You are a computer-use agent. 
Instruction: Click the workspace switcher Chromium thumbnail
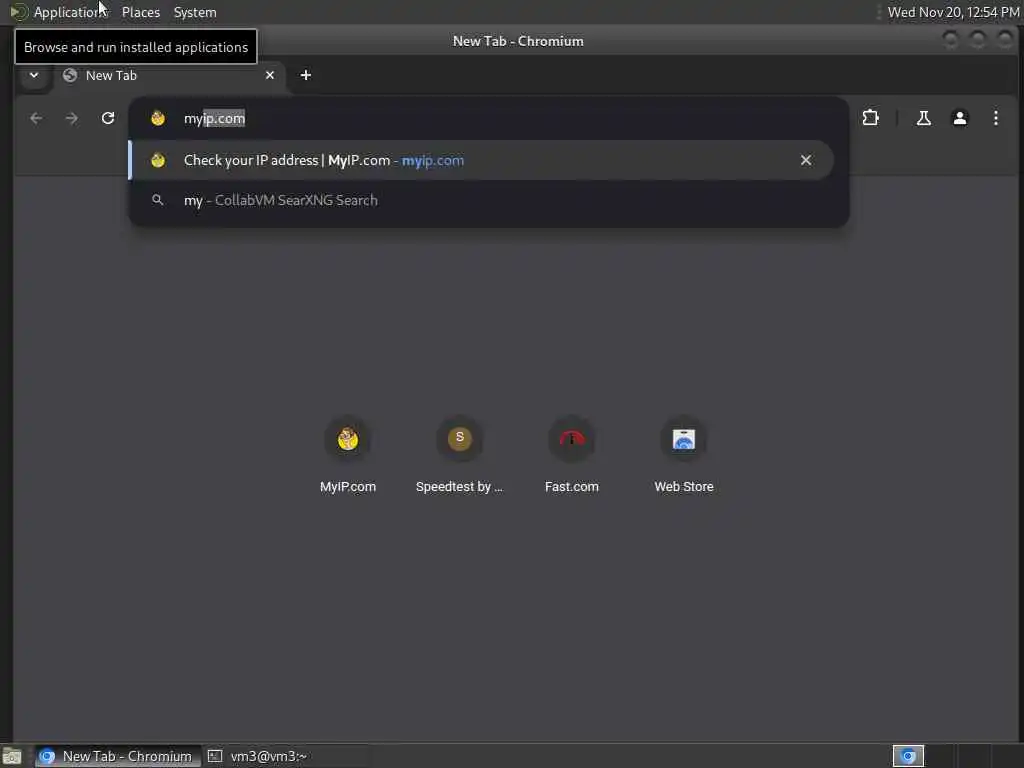click(x=908, y=756)
